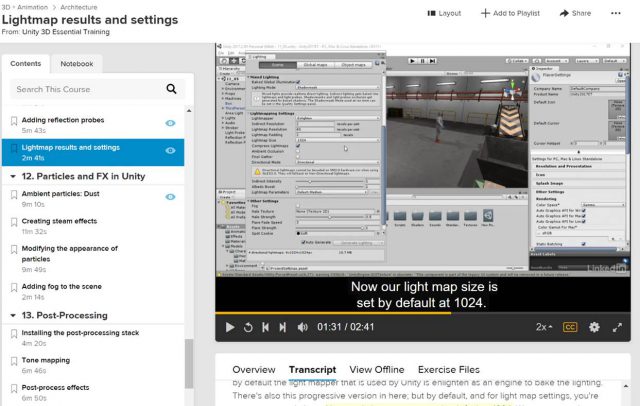Select the Transcript tab
640x406 pixels.
coord(313,370)
